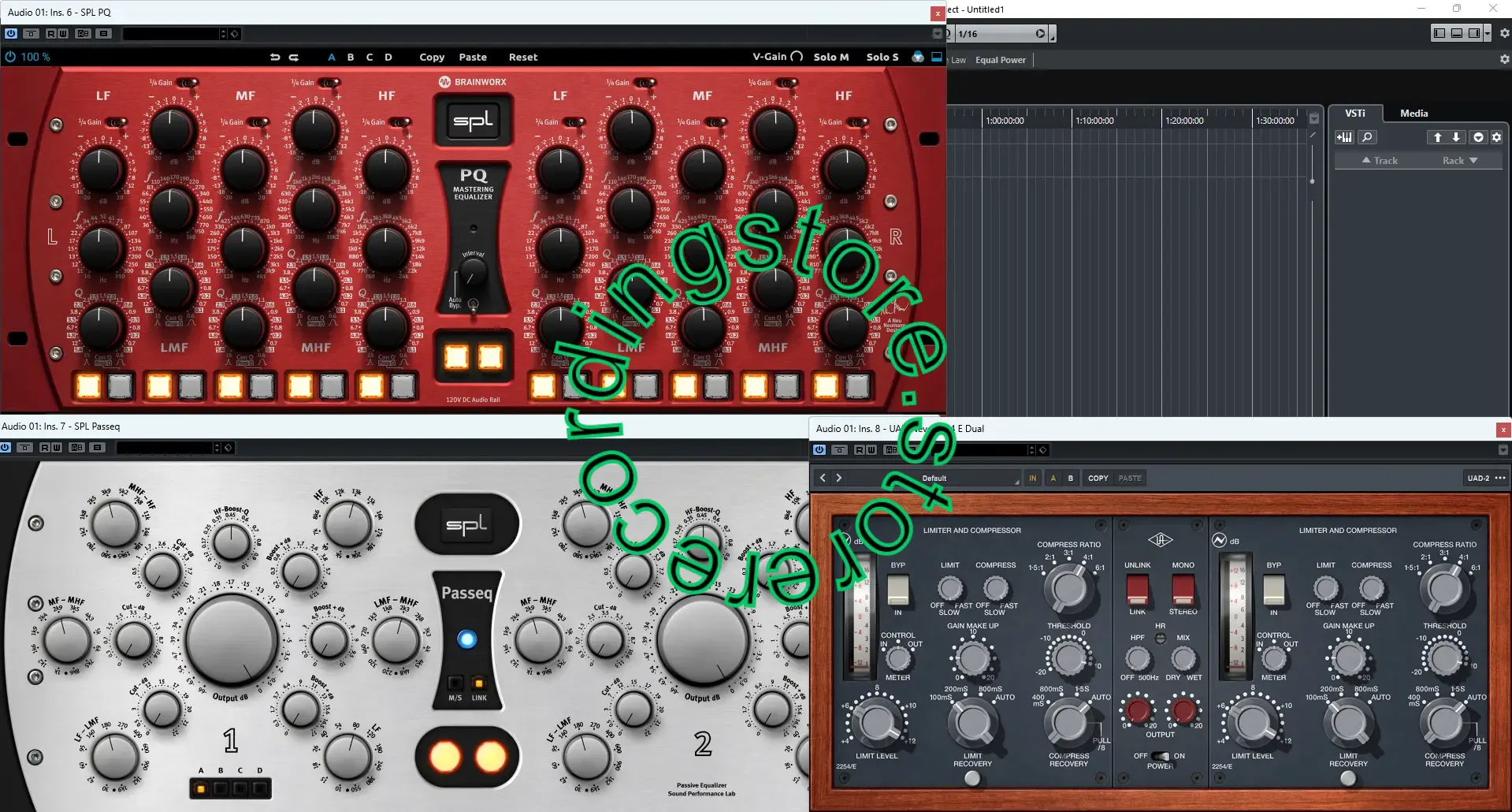1512x812 pixels.
Task: Bypass the UAD Neve plugin via the host power icon
Action: (819, 450)
